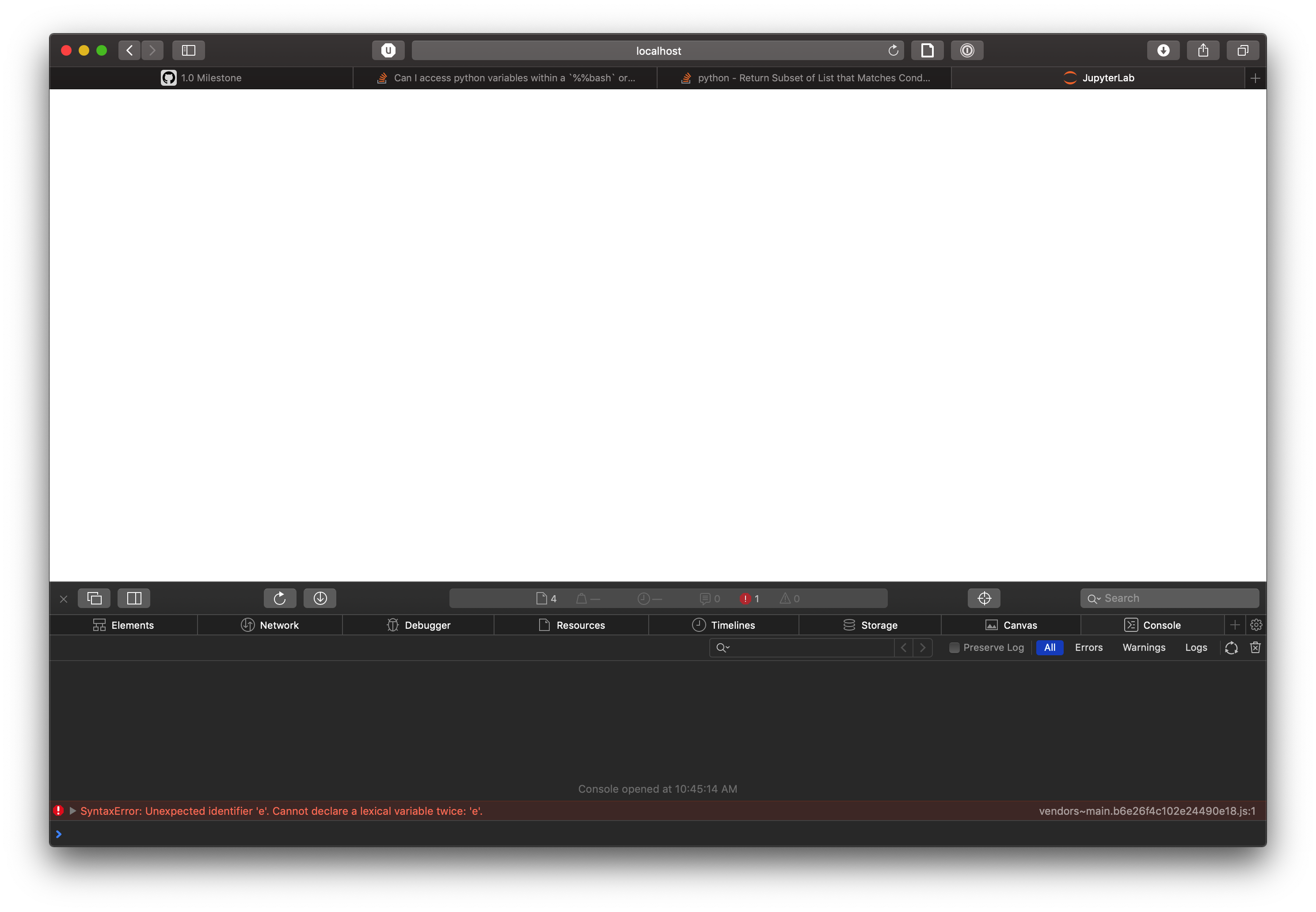Add a new inspector tab with plus icon

pos(1234,625)
